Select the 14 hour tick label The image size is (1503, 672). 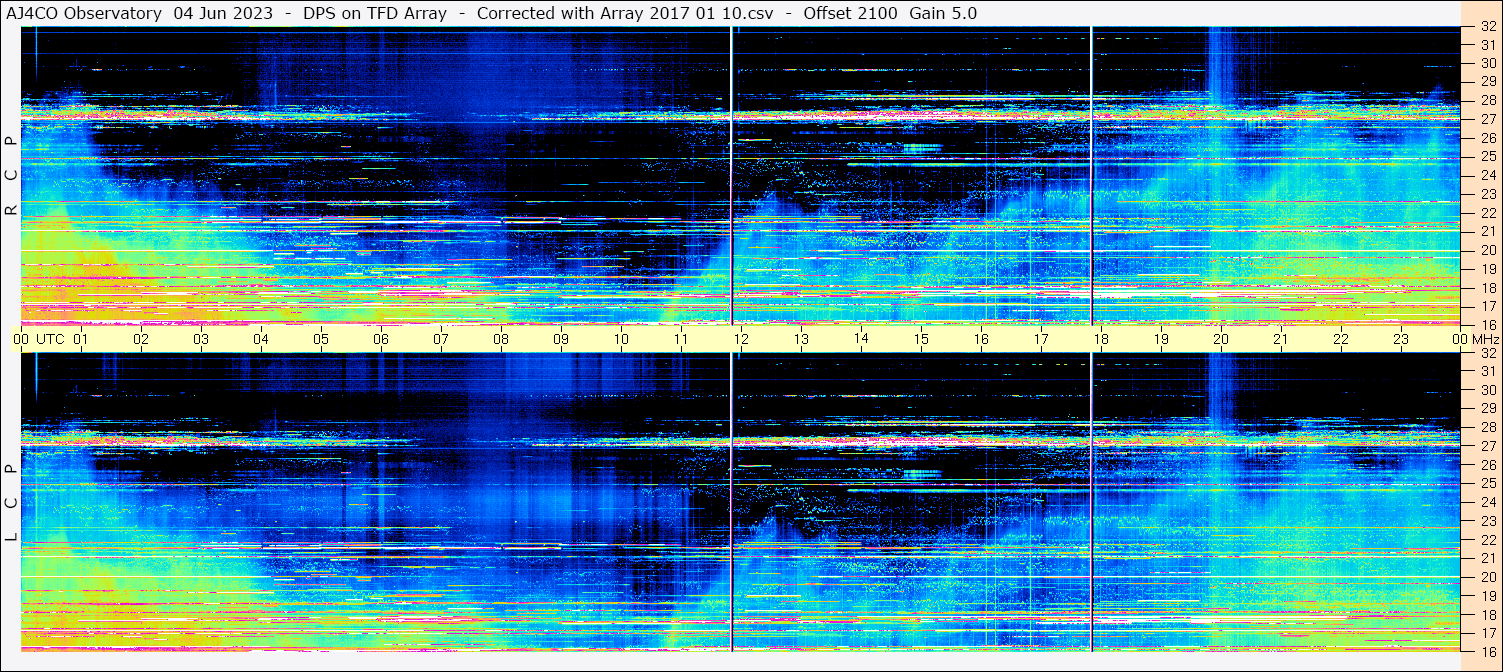pyautogui.click(x=861, y=338)
